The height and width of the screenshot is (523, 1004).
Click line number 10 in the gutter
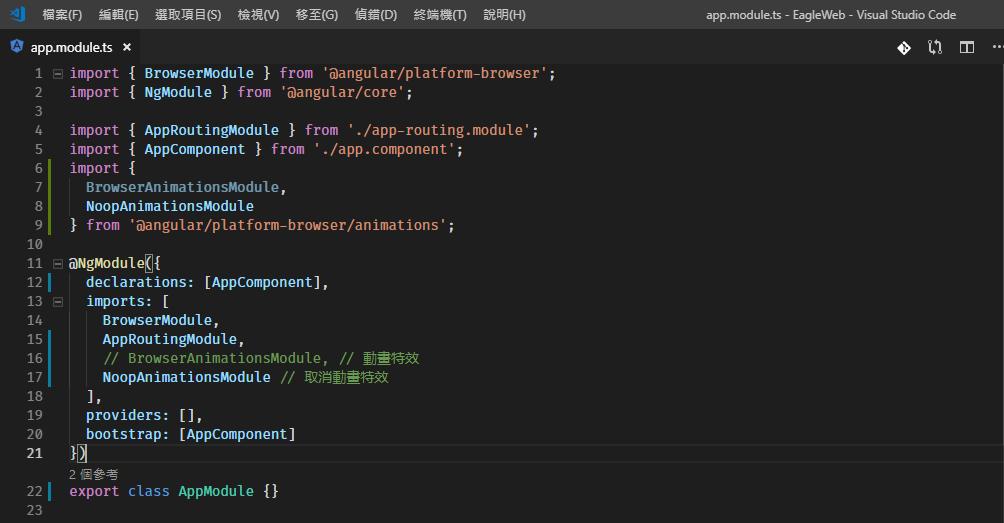click(x=34, y=245)
